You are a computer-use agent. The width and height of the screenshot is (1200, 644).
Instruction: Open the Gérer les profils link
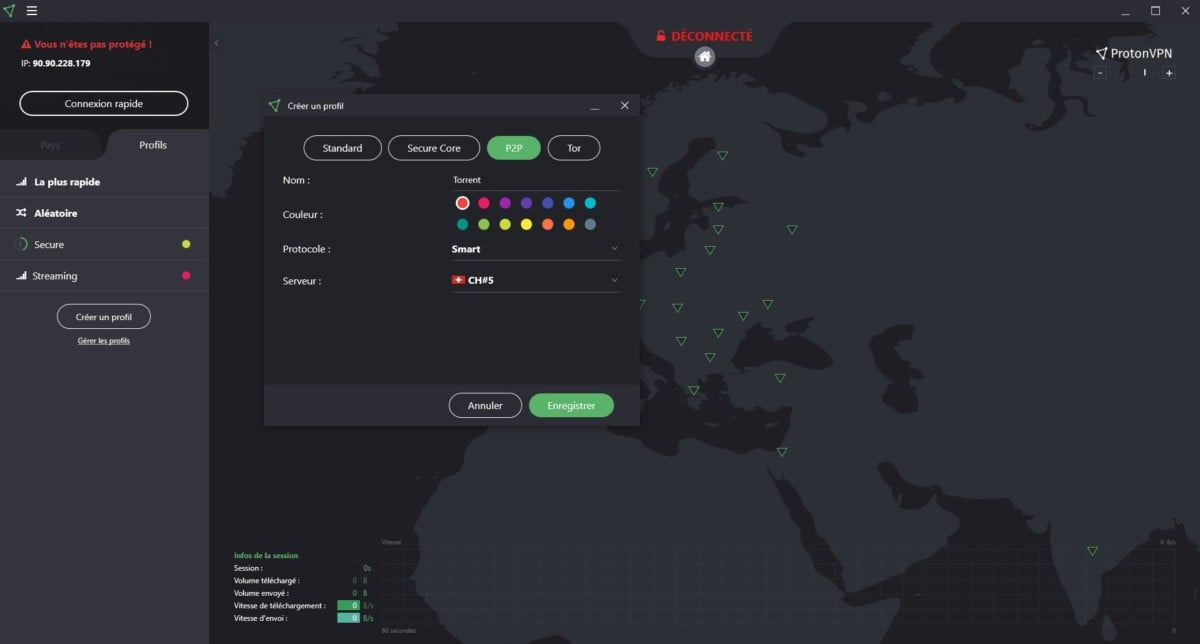104,341
